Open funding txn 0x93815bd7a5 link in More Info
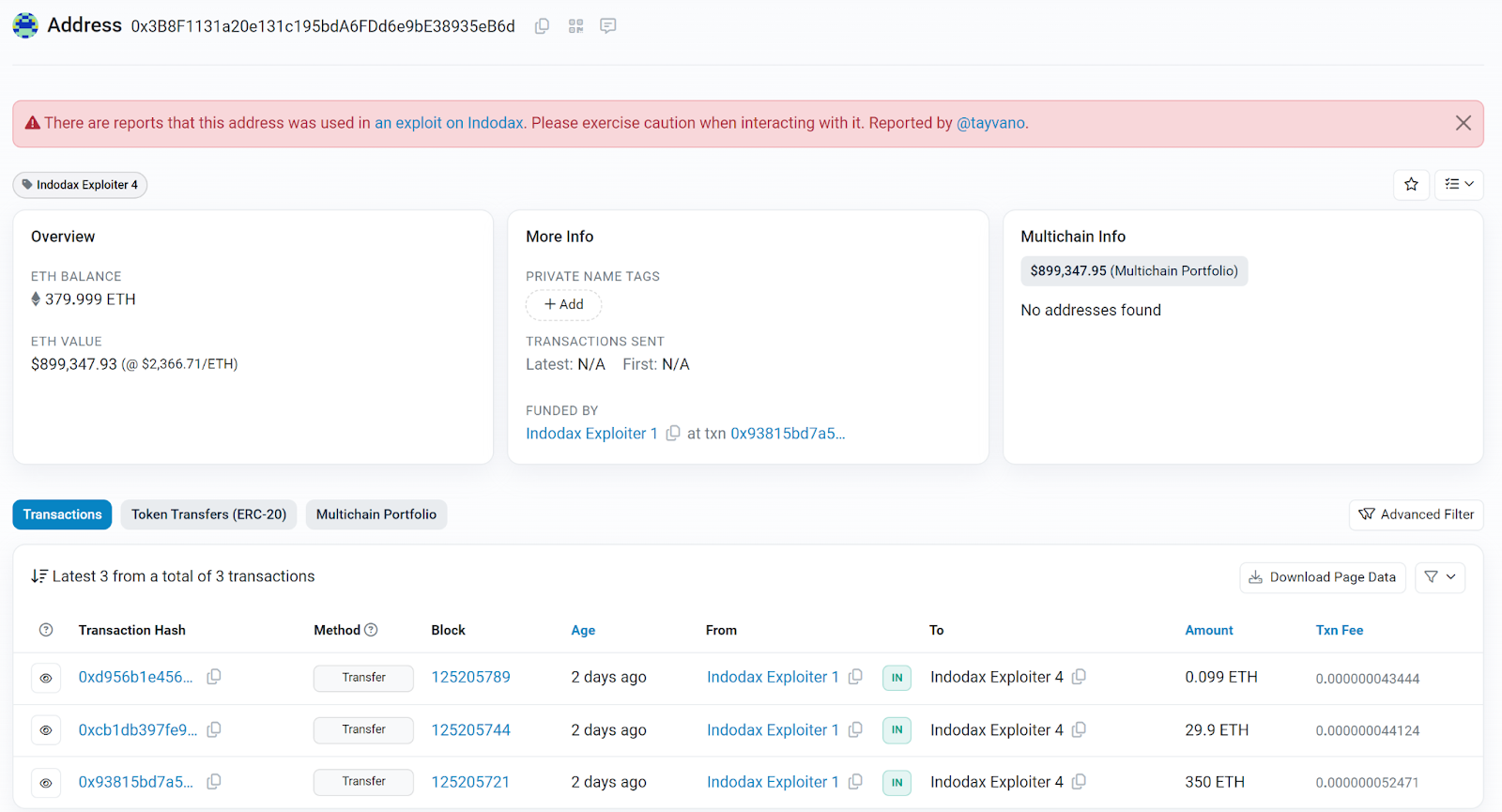Screen dimensions: 1502x812 788,434
